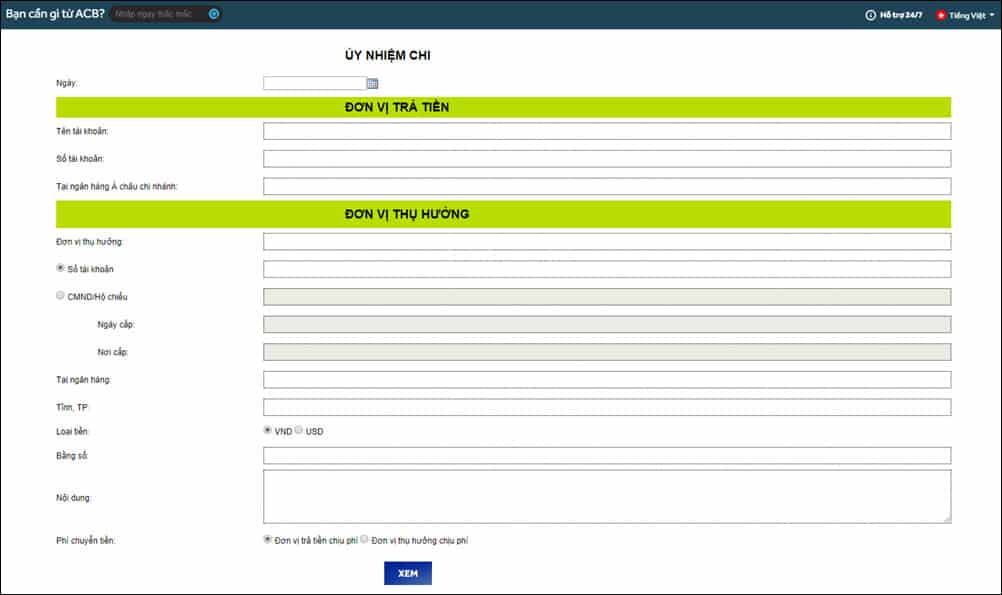Click the Hỗ trợ 24/7 support link
Image resolution: width=1002 pixels, height=595 pixels.
(x=900, y=15)
